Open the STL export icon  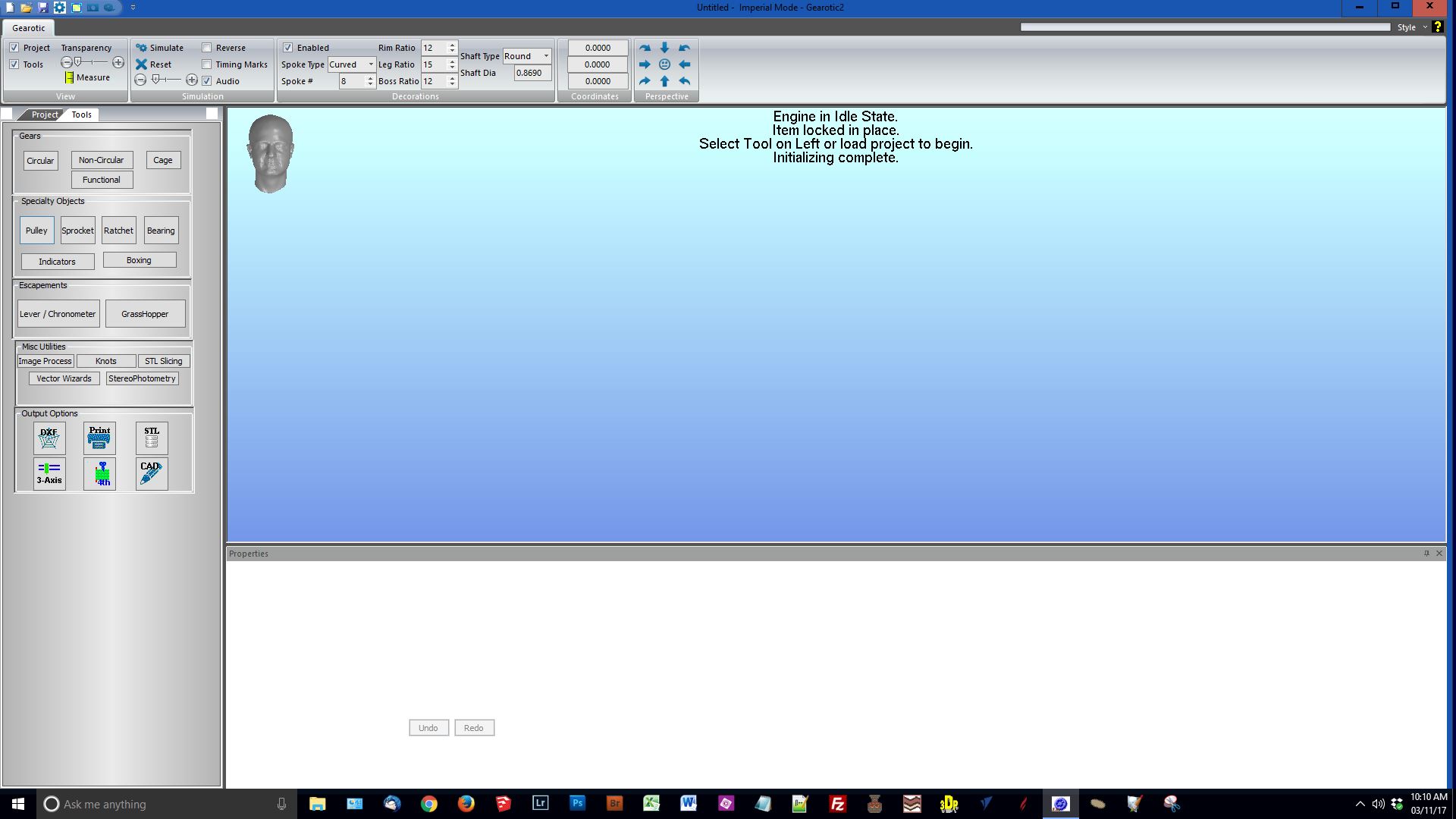pos(152,438)
